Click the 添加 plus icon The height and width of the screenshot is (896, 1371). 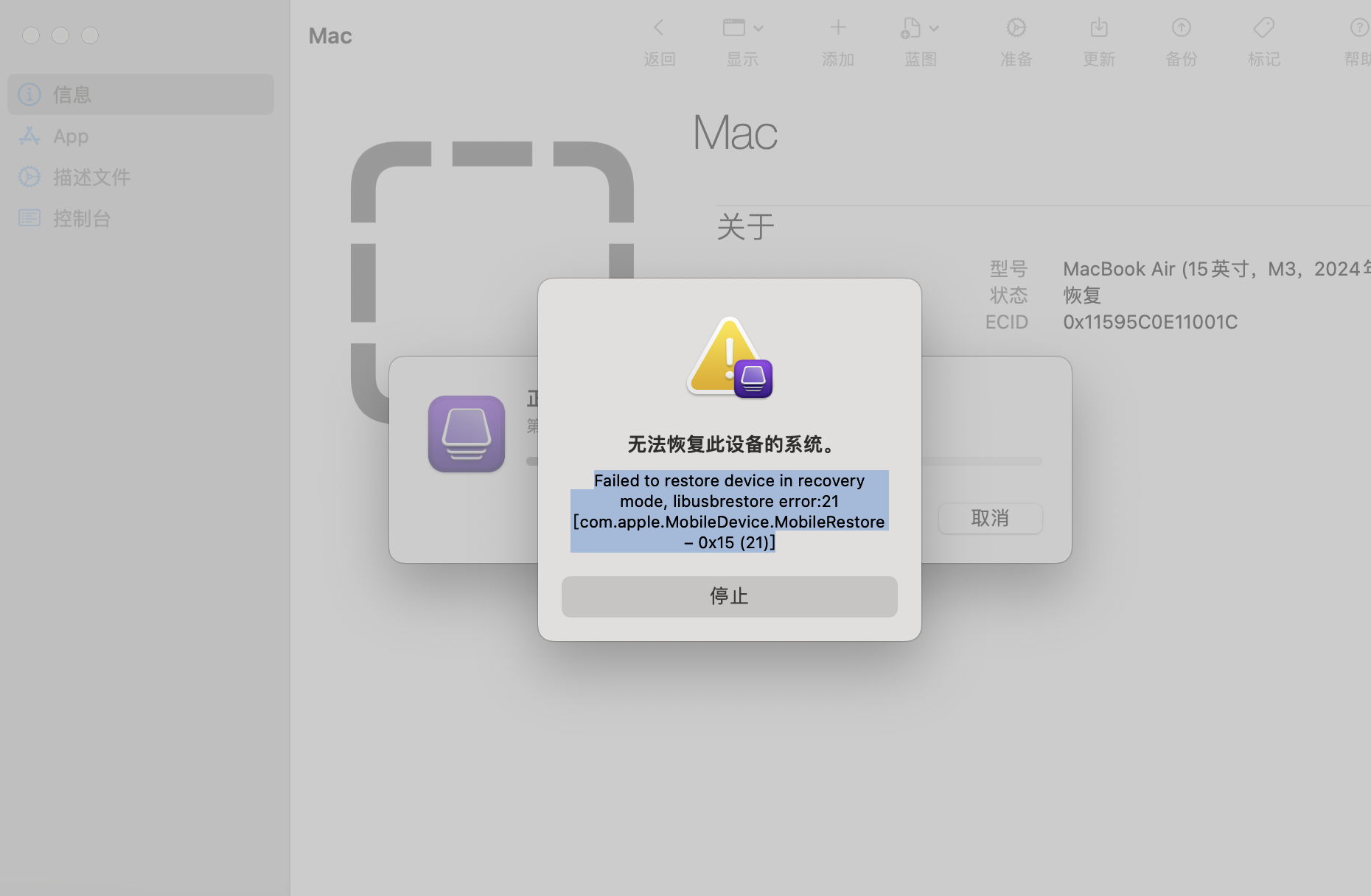[838, 28]
